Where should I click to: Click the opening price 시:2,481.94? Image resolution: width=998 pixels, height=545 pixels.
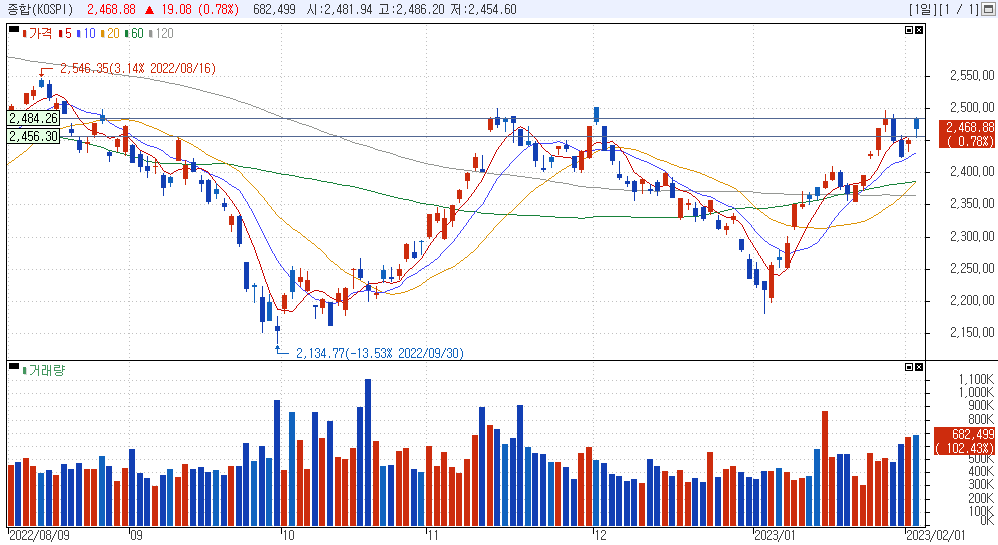[339, 10]
